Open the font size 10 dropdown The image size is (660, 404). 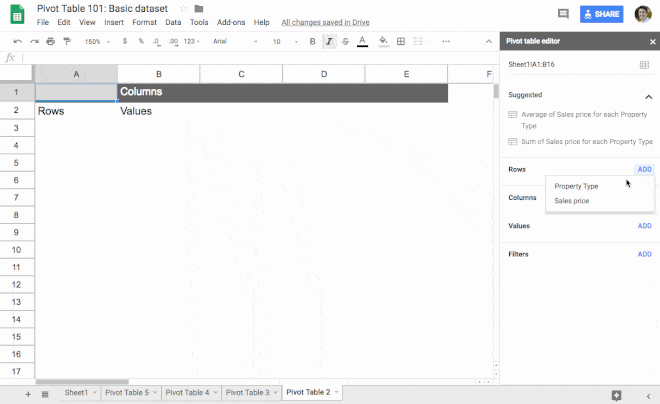point(285,42)
